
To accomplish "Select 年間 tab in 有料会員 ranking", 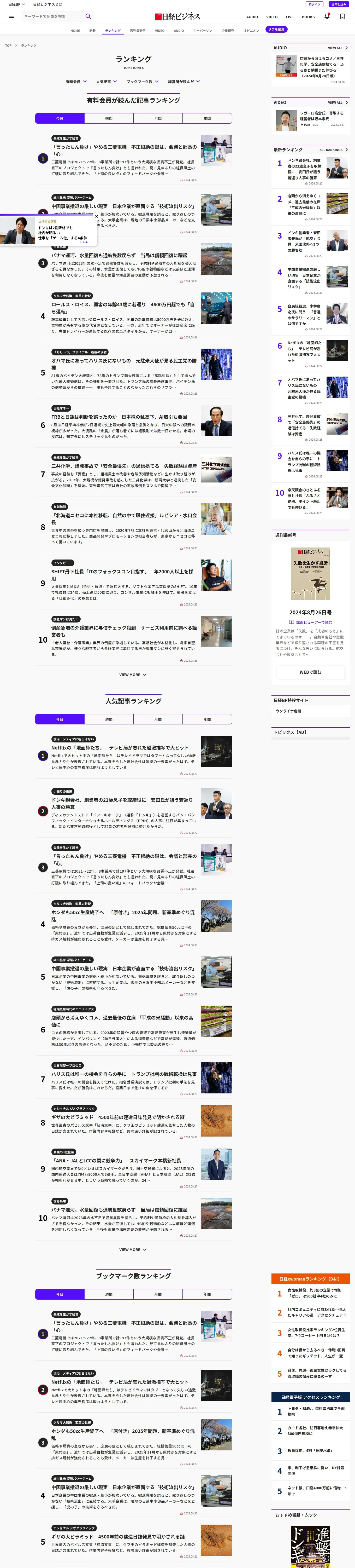I will 207,119.
